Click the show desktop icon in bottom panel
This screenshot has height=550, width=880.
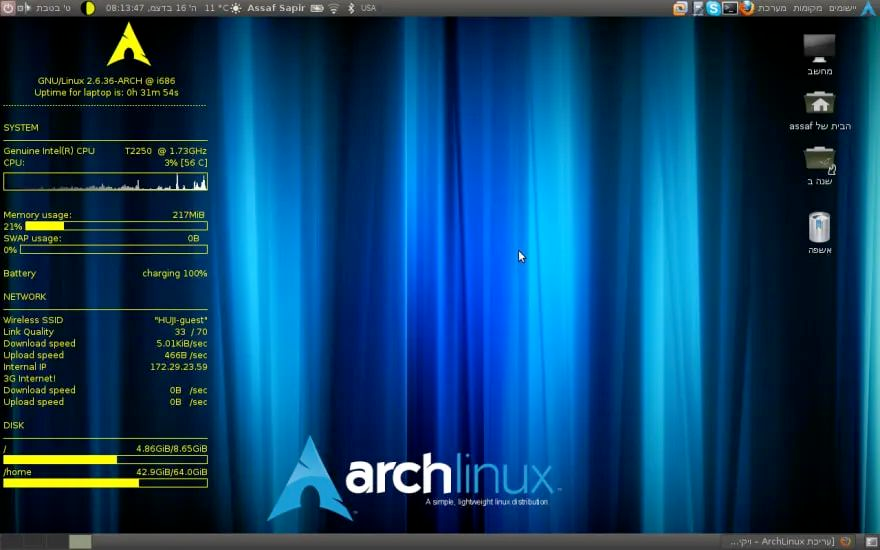coord(871,542)
